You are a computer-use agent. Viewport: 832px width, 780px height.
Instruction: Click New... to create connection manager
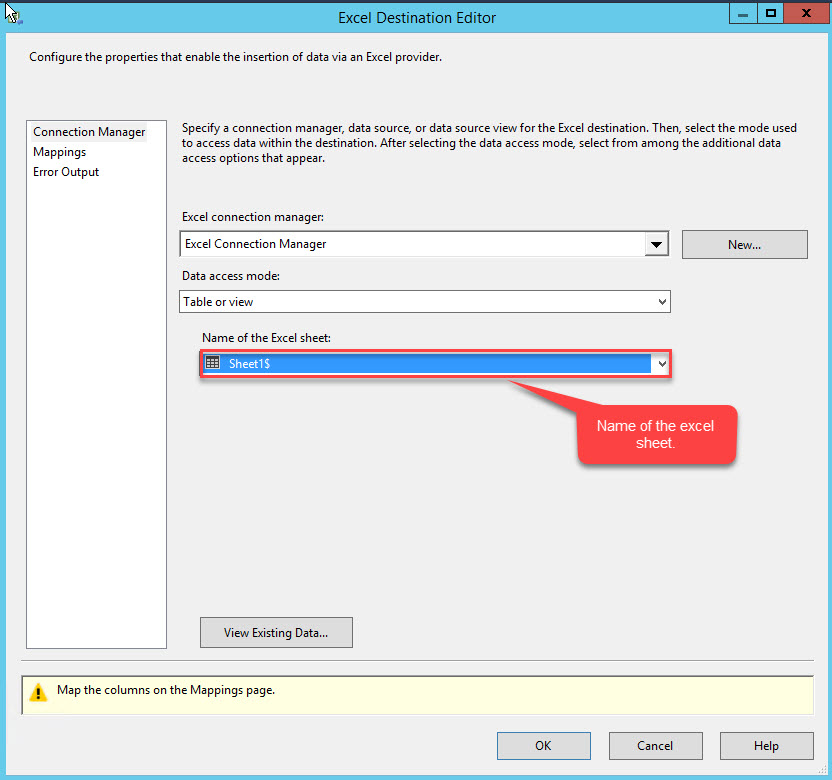tap(744, 245)
